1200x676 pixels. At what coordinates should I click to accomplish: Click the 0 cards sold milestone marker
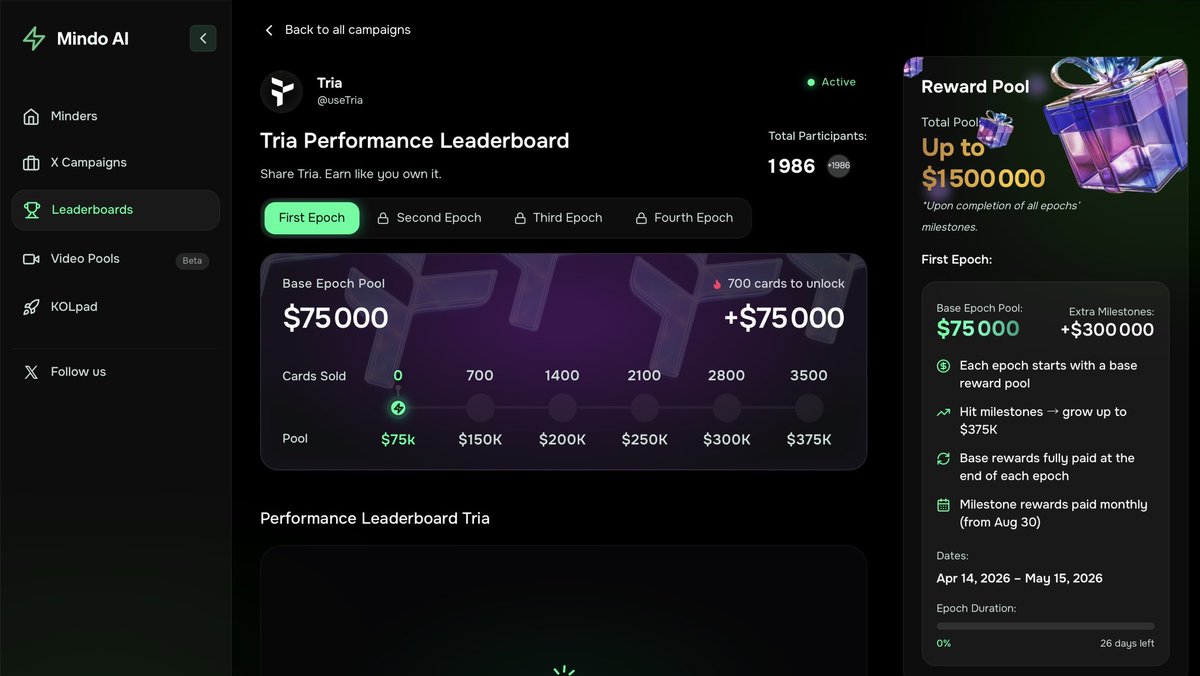pos(398,408)
